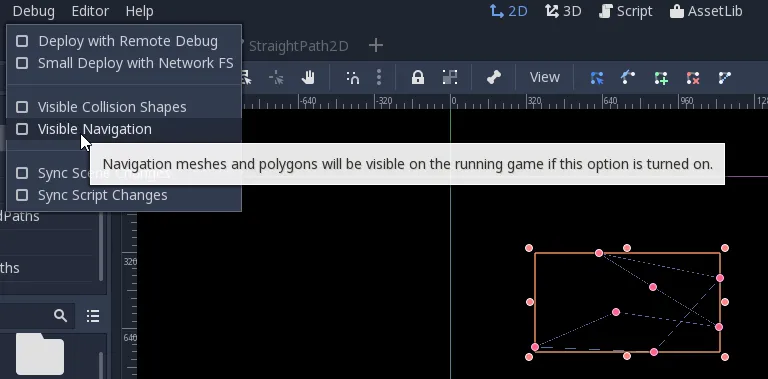Select the Add Point tool
The height and width of the screenshot is (379, 768).
pos(661,77)
